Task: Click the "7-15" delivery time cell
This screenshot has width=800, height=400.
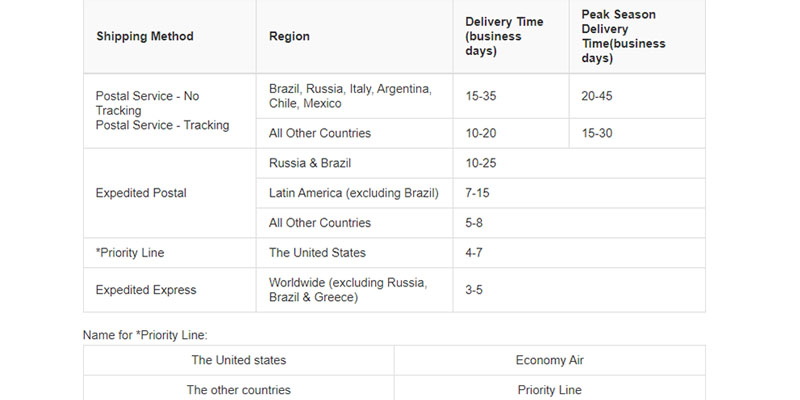Action: (480, 192)
